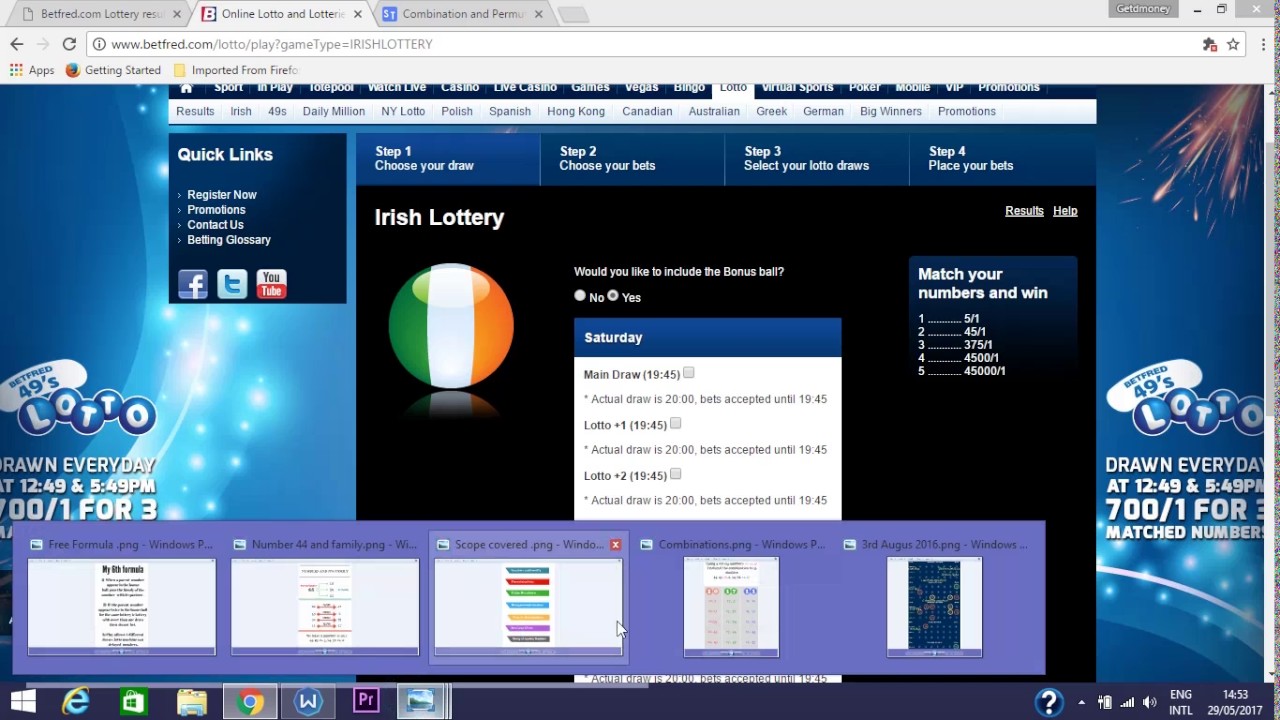The image size is (1280, 720).
Task: Open Getting Started bookmark
Action: tap(113, 70)
